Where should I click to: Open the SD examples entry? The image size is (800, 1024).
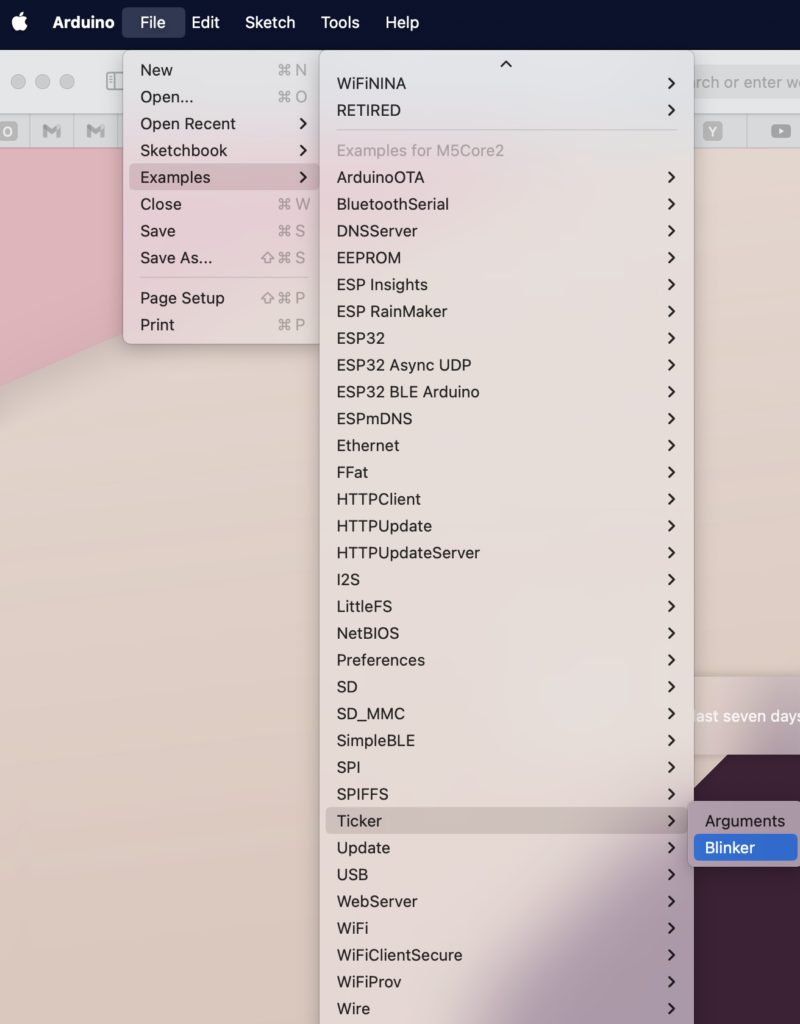[x=506, y=686]
